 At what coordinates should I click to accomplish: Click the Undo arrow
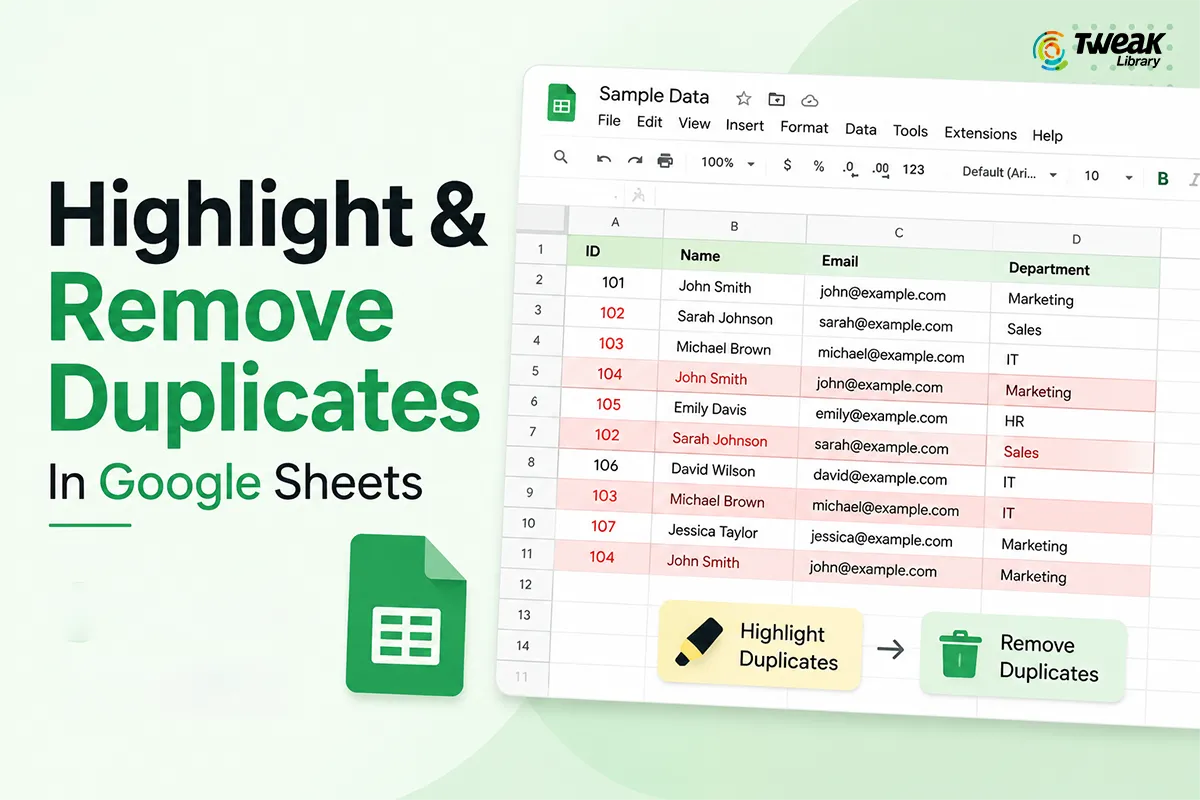(x=603, y=159)
